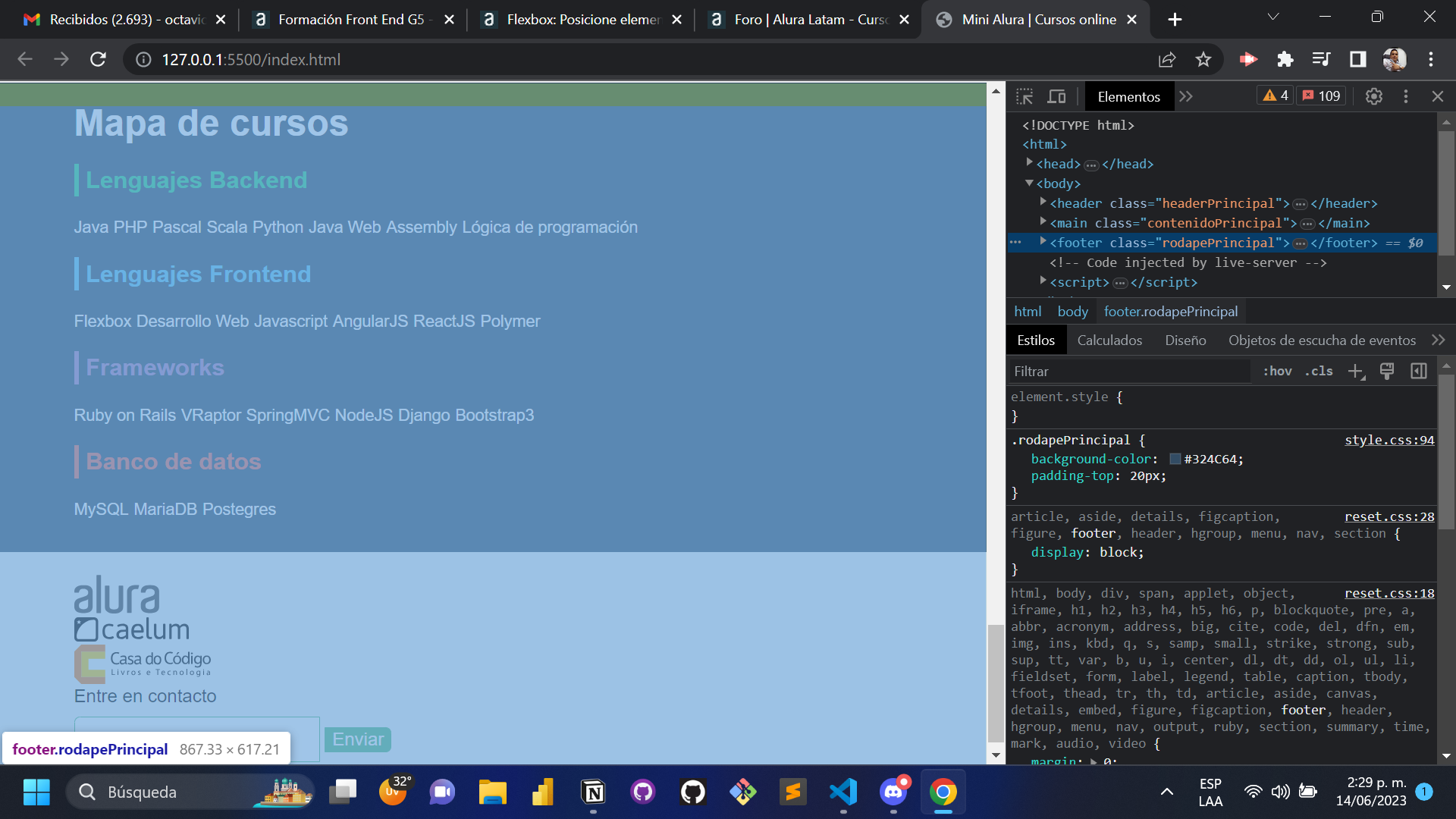The height and width of the screenshot is (819, 1456).
Task: Expand the footer rodapePrincipal node
Action: coord(1043,242)
